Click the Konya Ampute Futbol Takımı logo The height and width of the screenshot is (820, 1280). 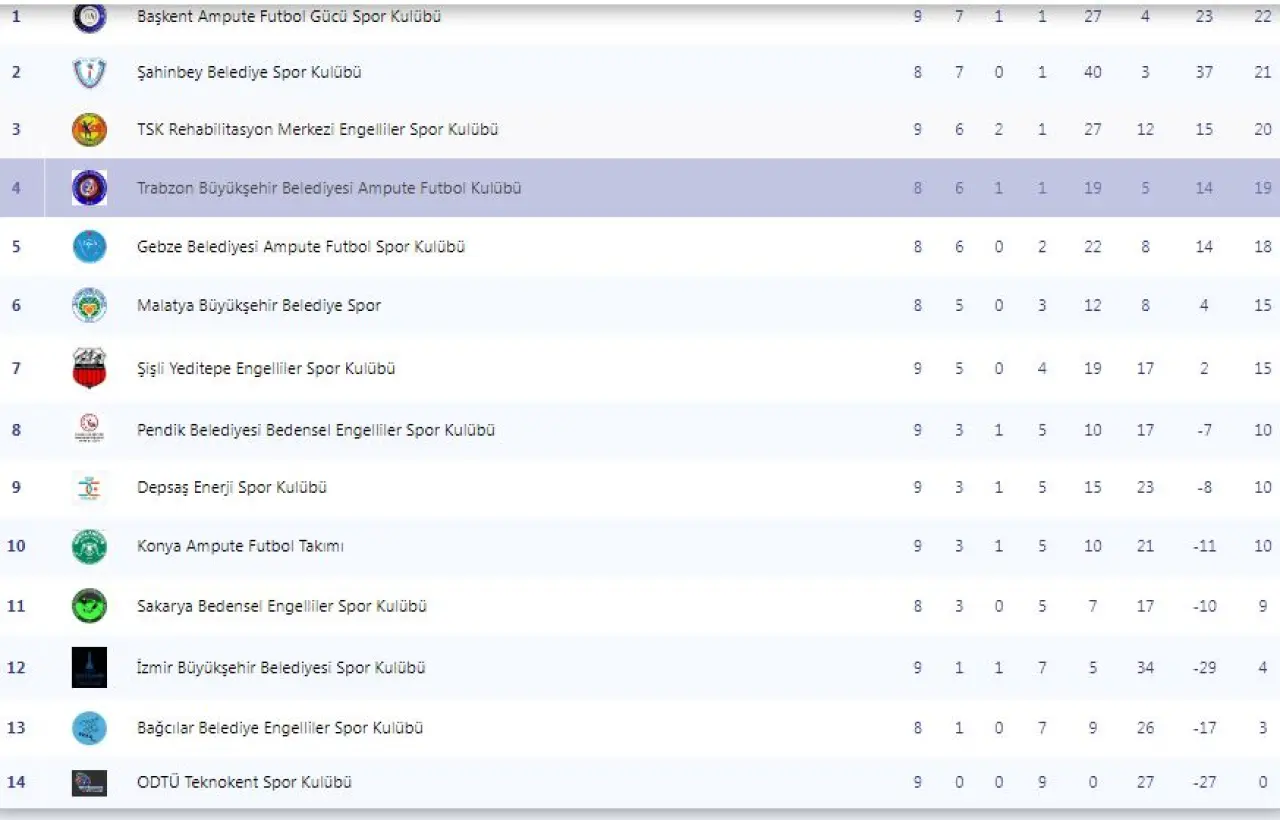pos(89,547)
